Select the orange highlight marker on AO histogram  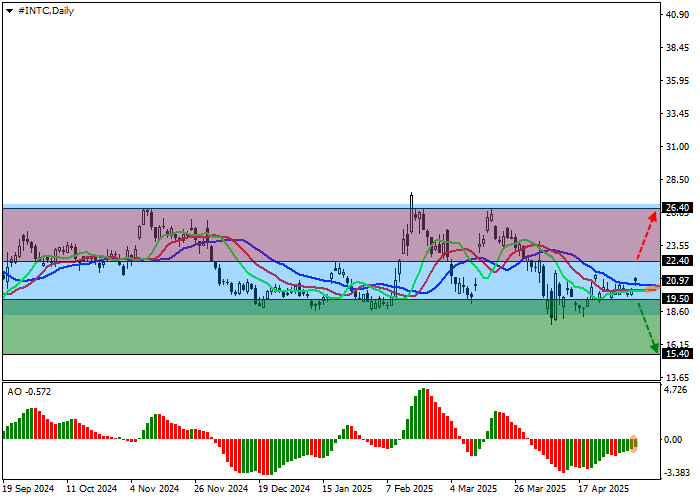pyautogui.click(x=634, y=443)
